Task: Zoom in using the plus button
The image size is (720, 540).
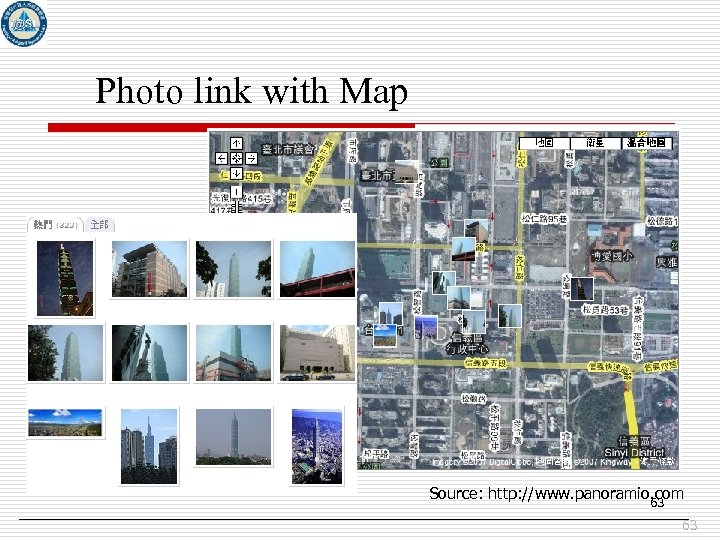Action: pos(236,191)
